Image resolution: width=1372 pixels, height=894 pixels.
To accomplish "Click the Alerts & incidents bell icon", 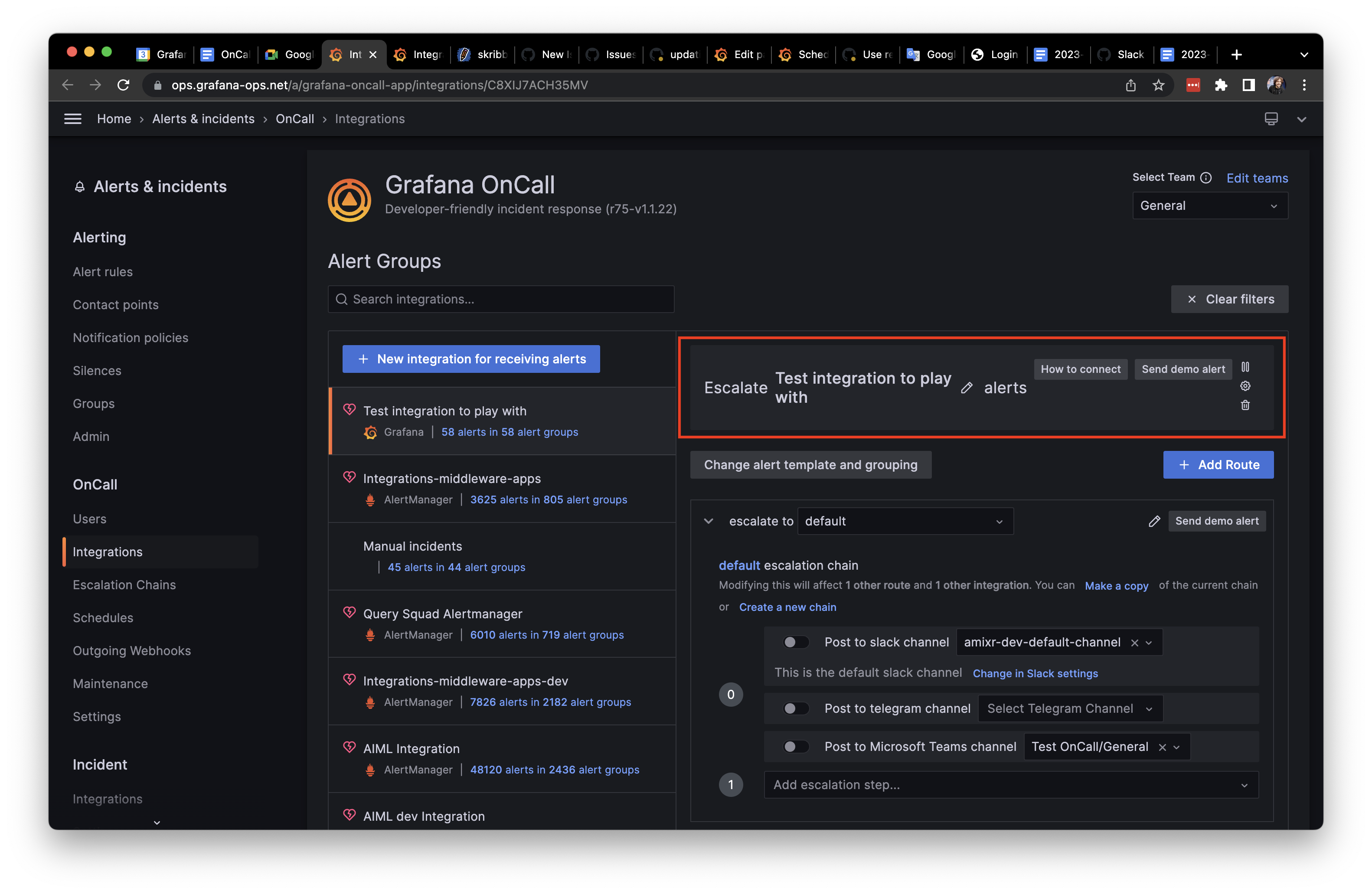I will click(79, 186).
